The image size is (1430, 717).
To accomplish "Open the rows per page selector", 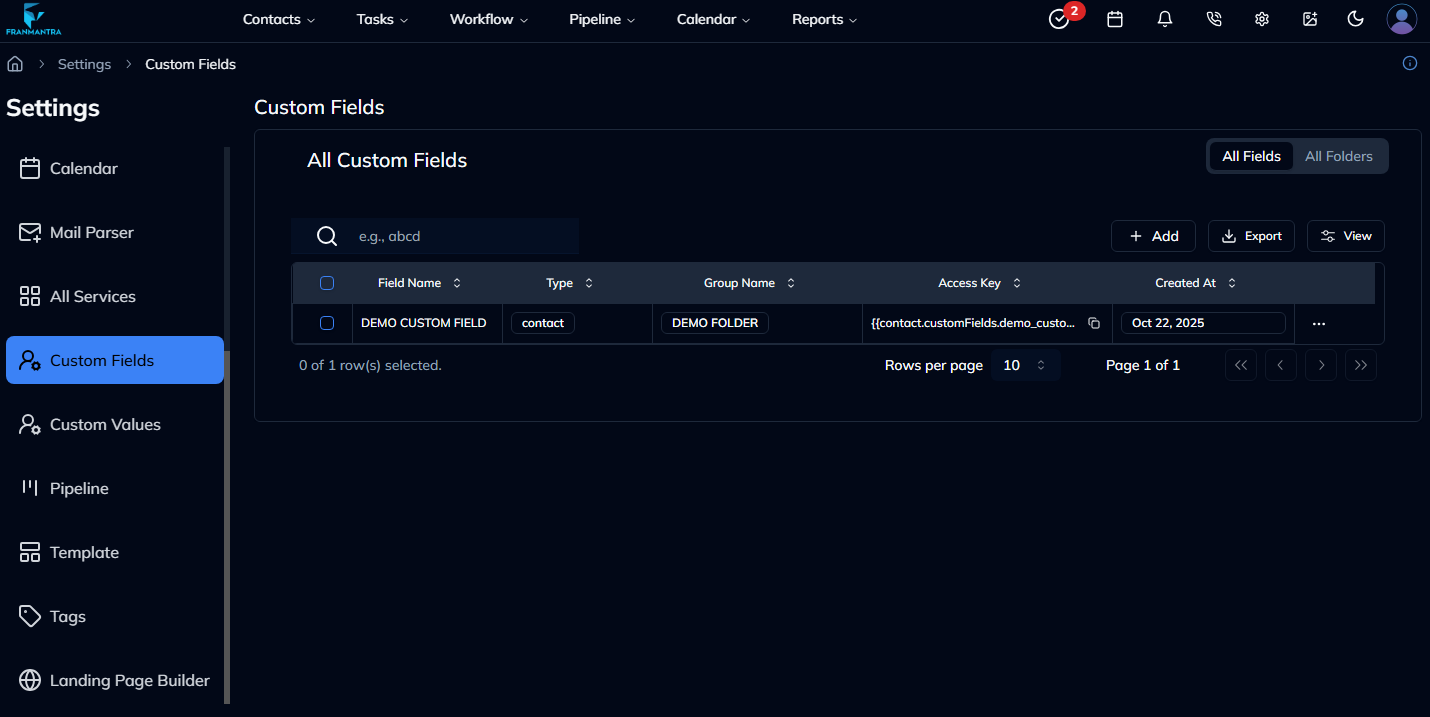I will tap(1025, 365).
